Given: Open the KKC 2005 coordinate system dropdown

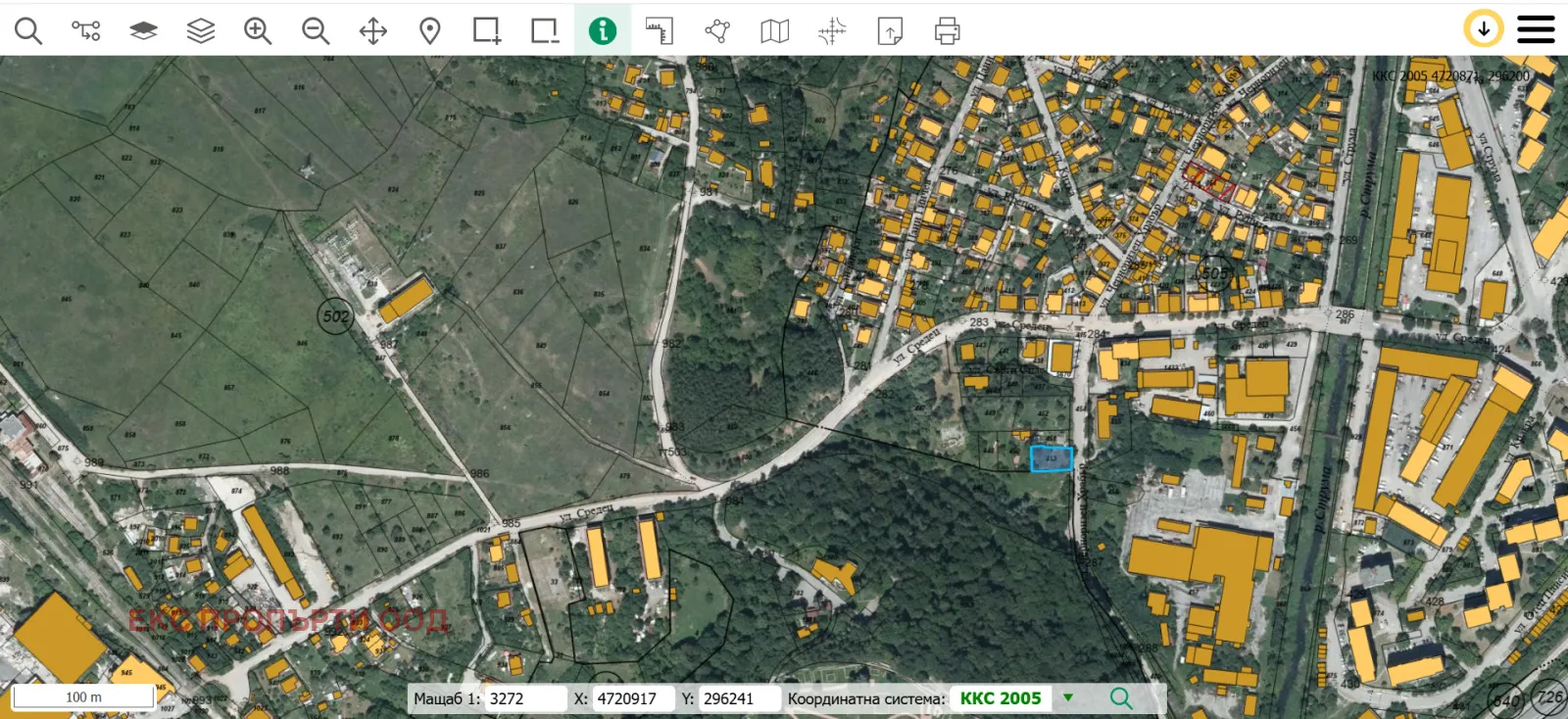Looking at the screenshot, I should (x=1001, y=698).
